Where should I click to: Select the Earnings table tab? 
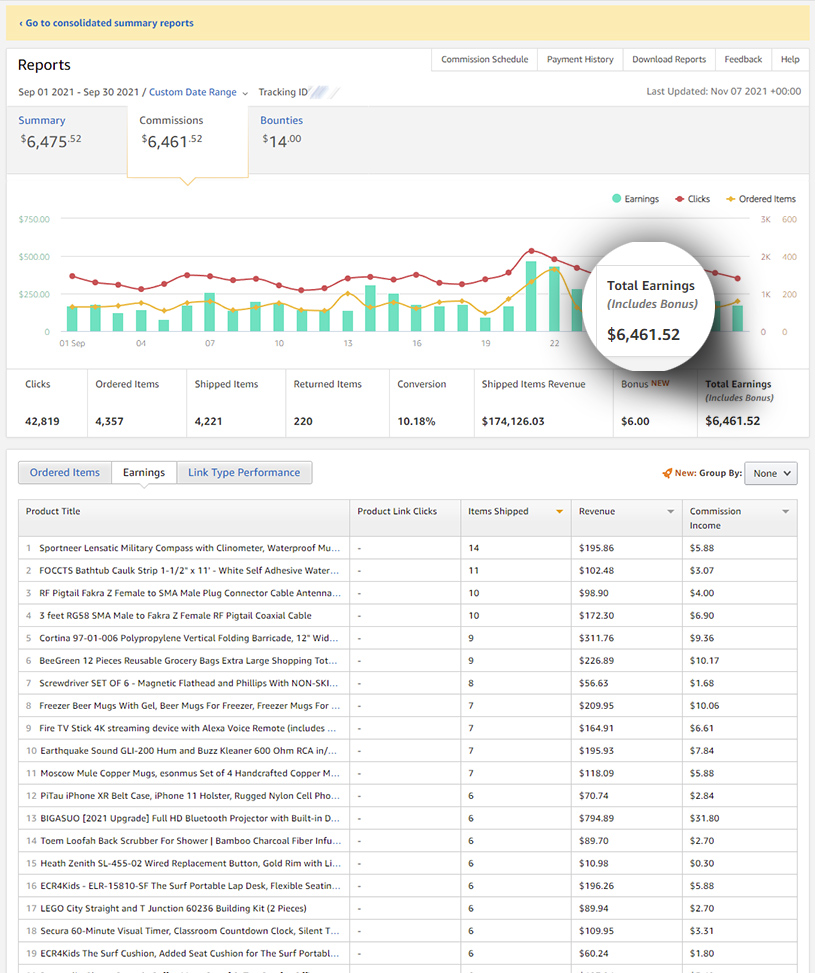pyautogui.click(x=144, y=472)
